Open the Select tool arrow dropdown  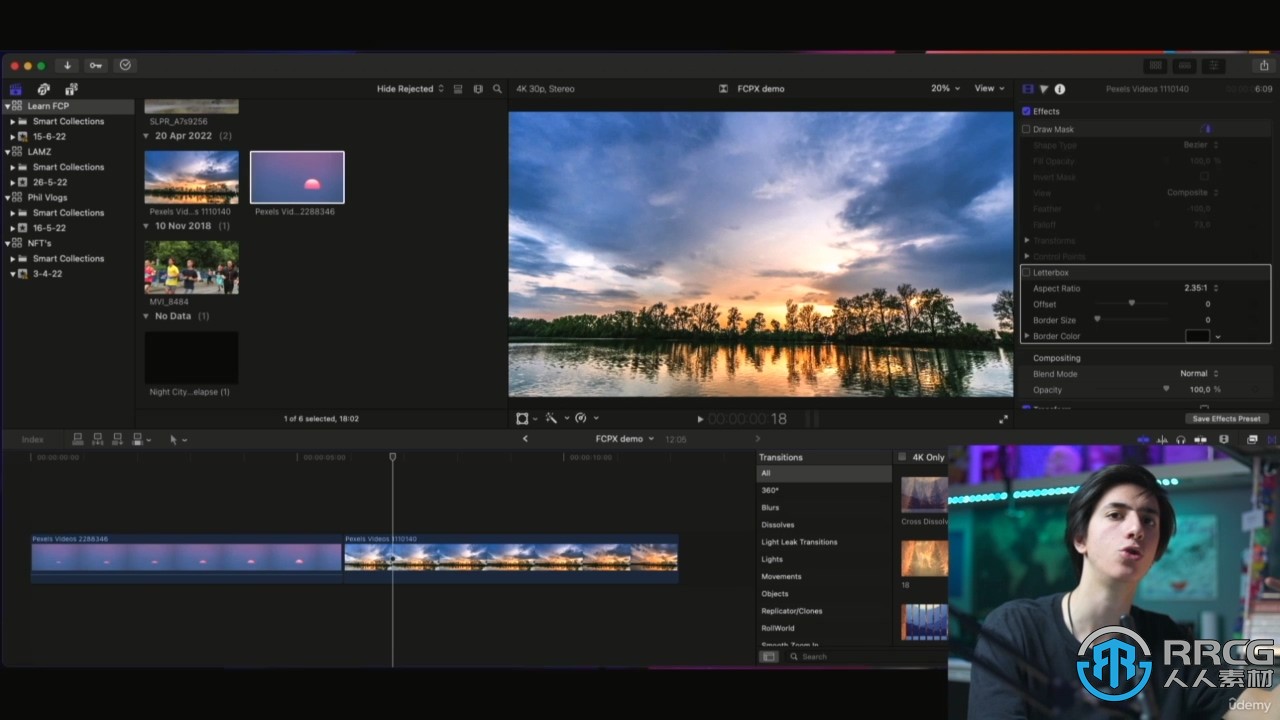(178, 439)
